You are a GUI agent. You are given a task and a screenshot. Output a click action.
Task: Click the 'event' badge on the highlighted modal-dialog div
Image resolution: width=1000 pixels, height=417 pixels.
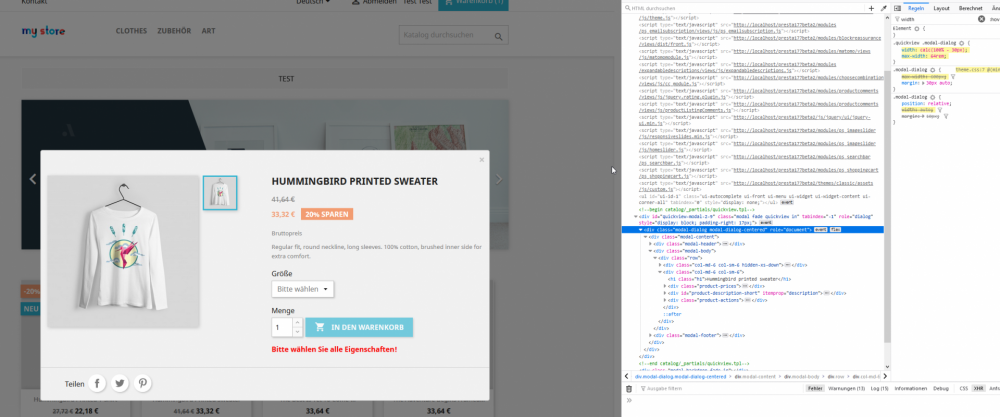[820, 229]
